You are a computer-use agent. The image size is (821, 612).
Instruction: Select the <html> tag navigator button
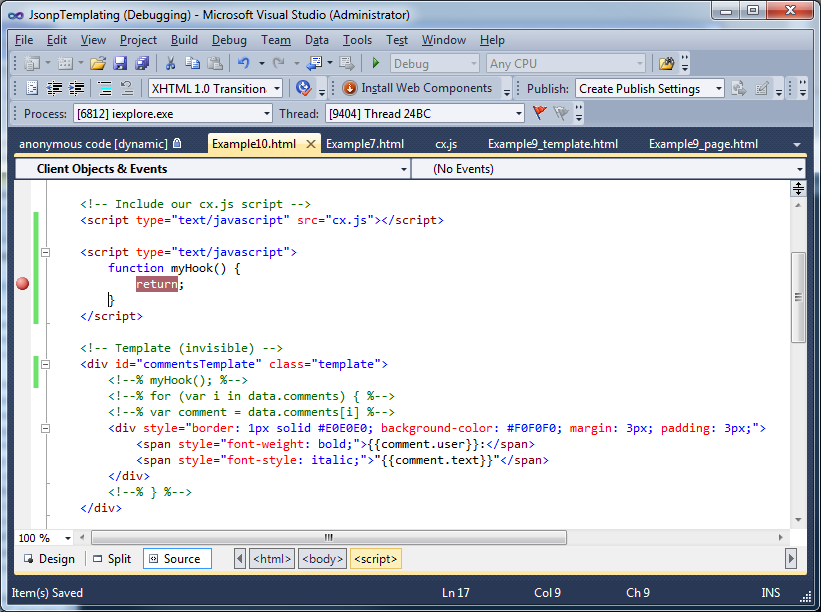coord(272,559)
